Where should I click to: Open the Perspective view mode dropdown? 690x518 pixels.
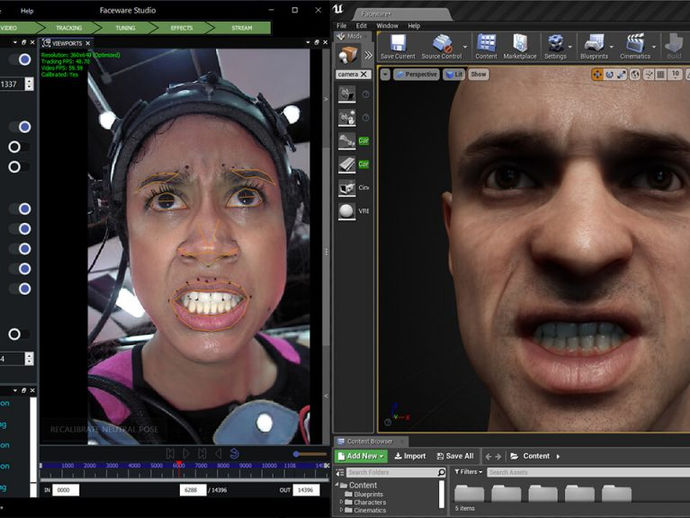tap(416, 74)
